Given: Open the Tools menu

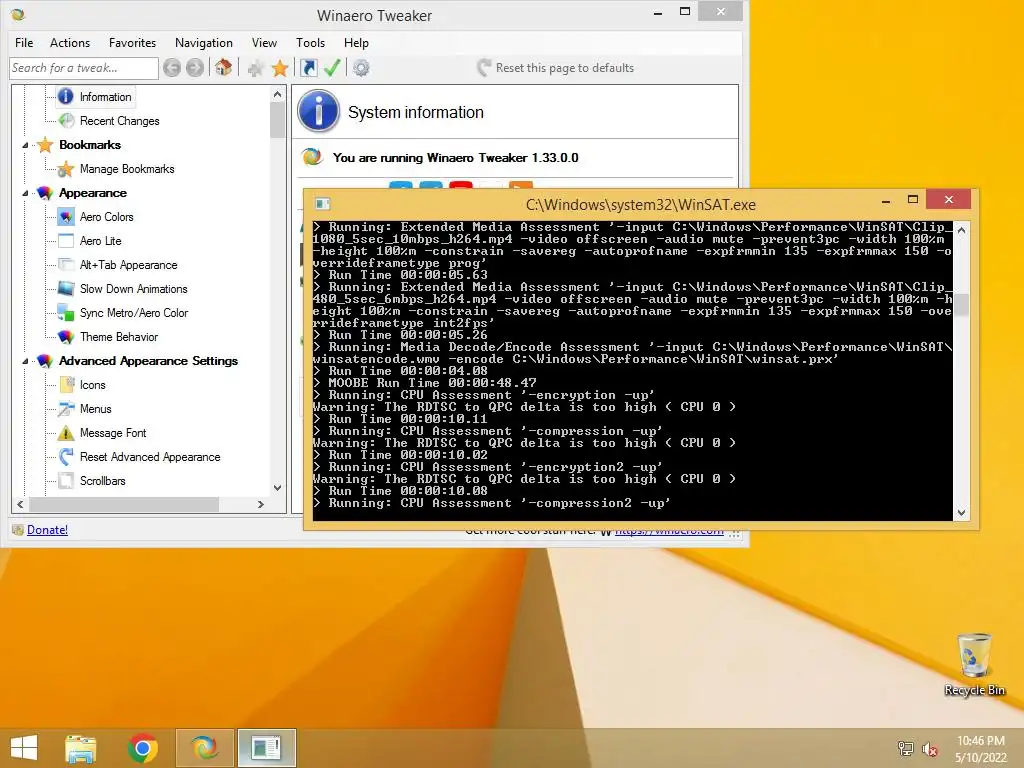Looking at the screenshot, I should point(310,42).
